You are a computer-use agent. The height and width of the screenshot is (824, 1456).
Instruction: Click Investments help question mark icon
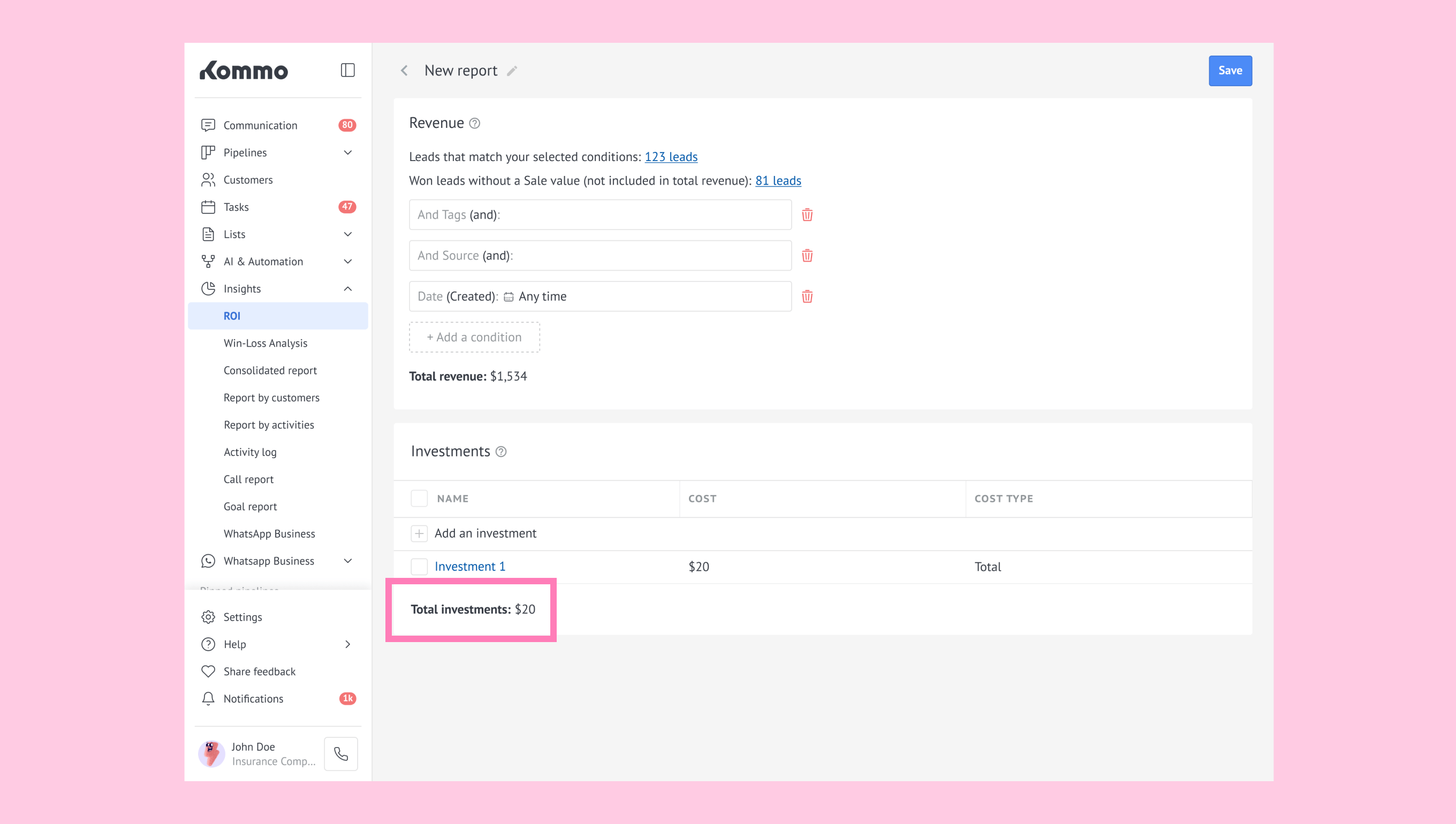pos(501,452)
